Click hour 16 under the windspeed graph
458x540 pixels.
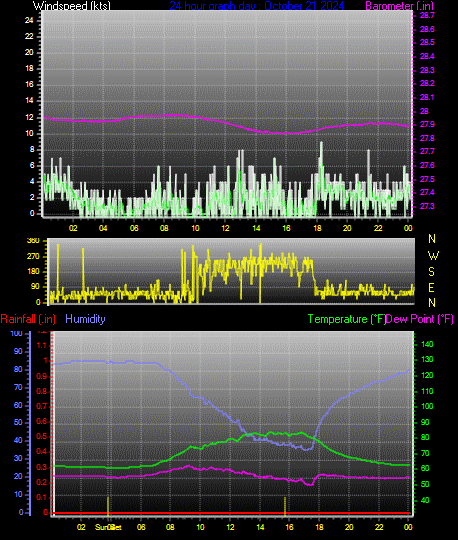(287, 228)
